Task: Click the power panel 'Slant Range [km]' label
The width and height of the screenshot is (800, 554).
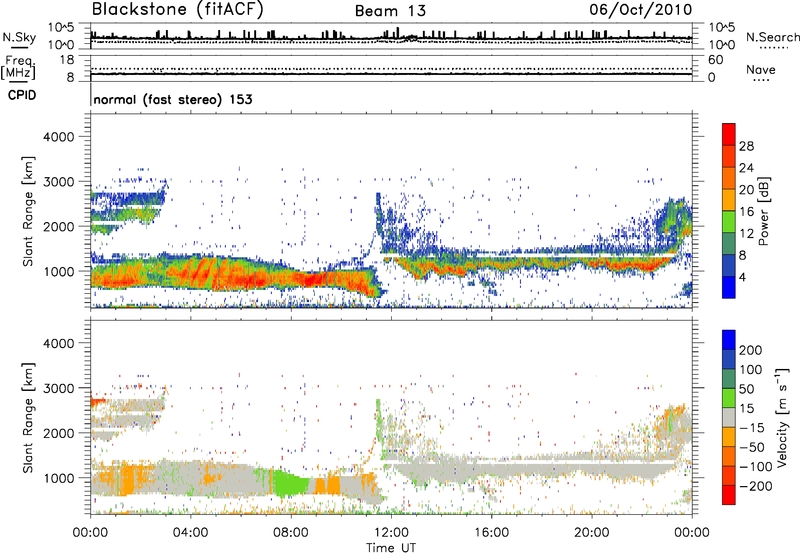Action: (x=28, y=211)
